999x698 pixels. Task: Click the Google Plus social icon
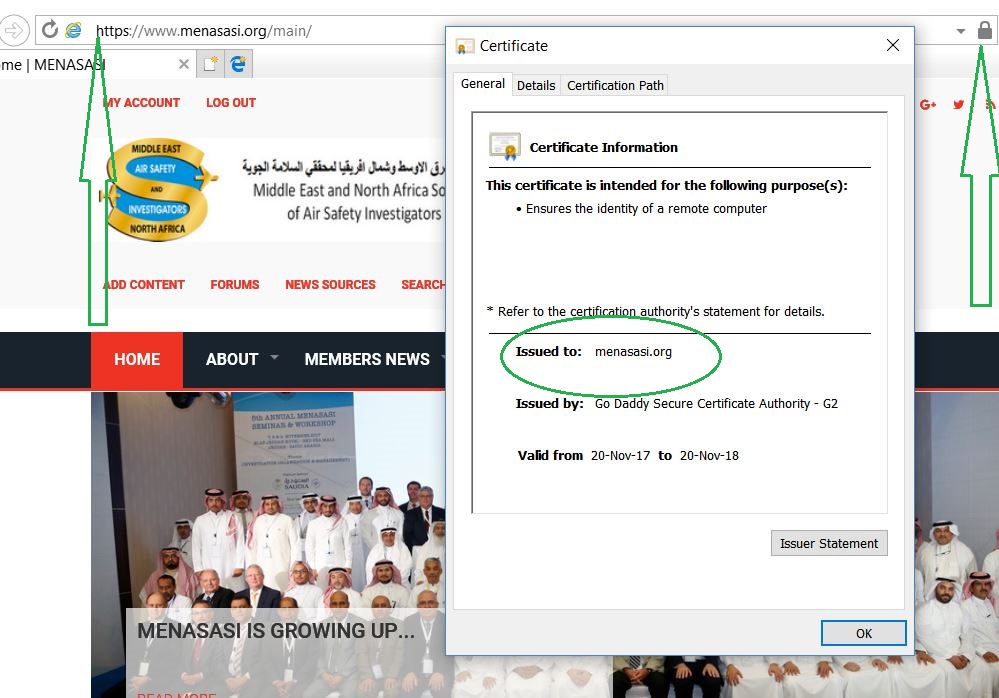click(928, 104)
